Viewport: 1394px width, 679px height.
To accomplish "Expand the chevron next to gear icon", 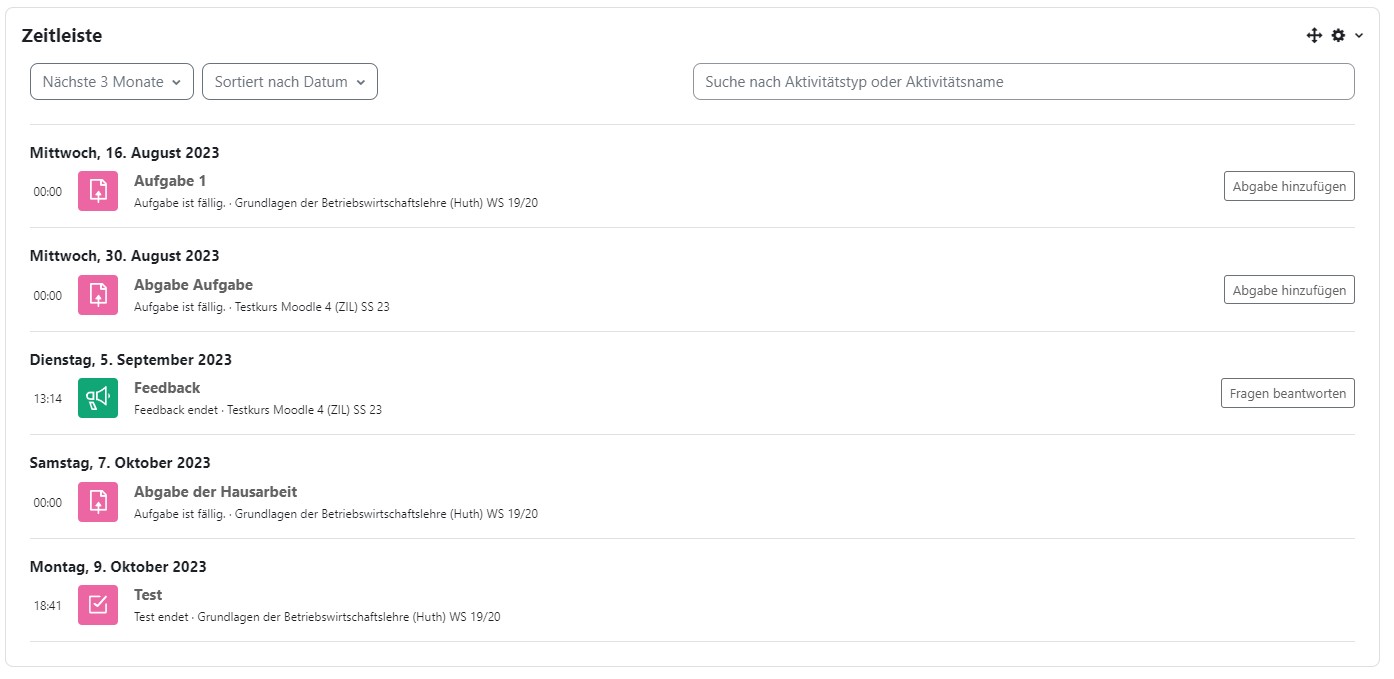I will [1359, 36].
